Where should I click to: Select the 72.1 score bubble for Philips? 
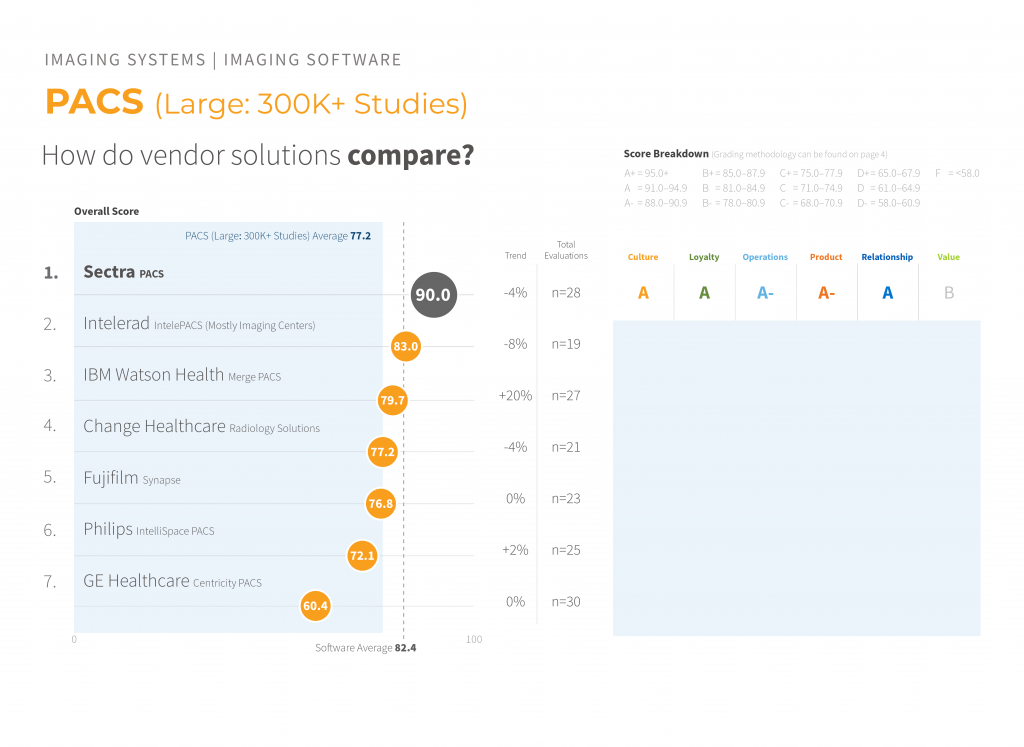pos(362,556)
